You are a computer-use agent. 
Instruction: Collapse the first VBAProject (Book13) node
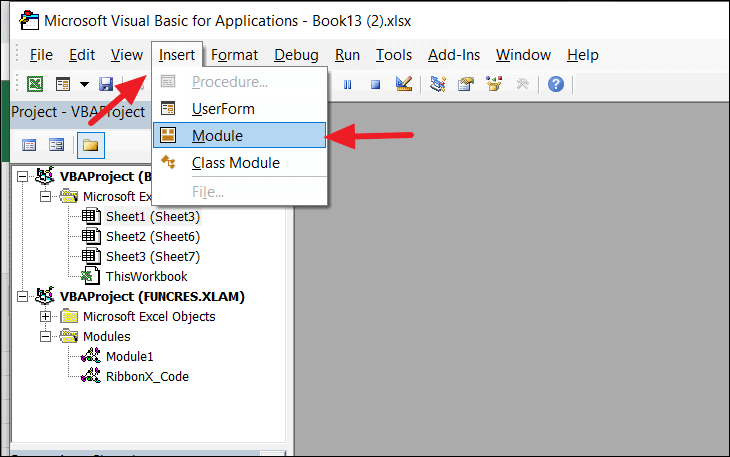click(22, 176)
